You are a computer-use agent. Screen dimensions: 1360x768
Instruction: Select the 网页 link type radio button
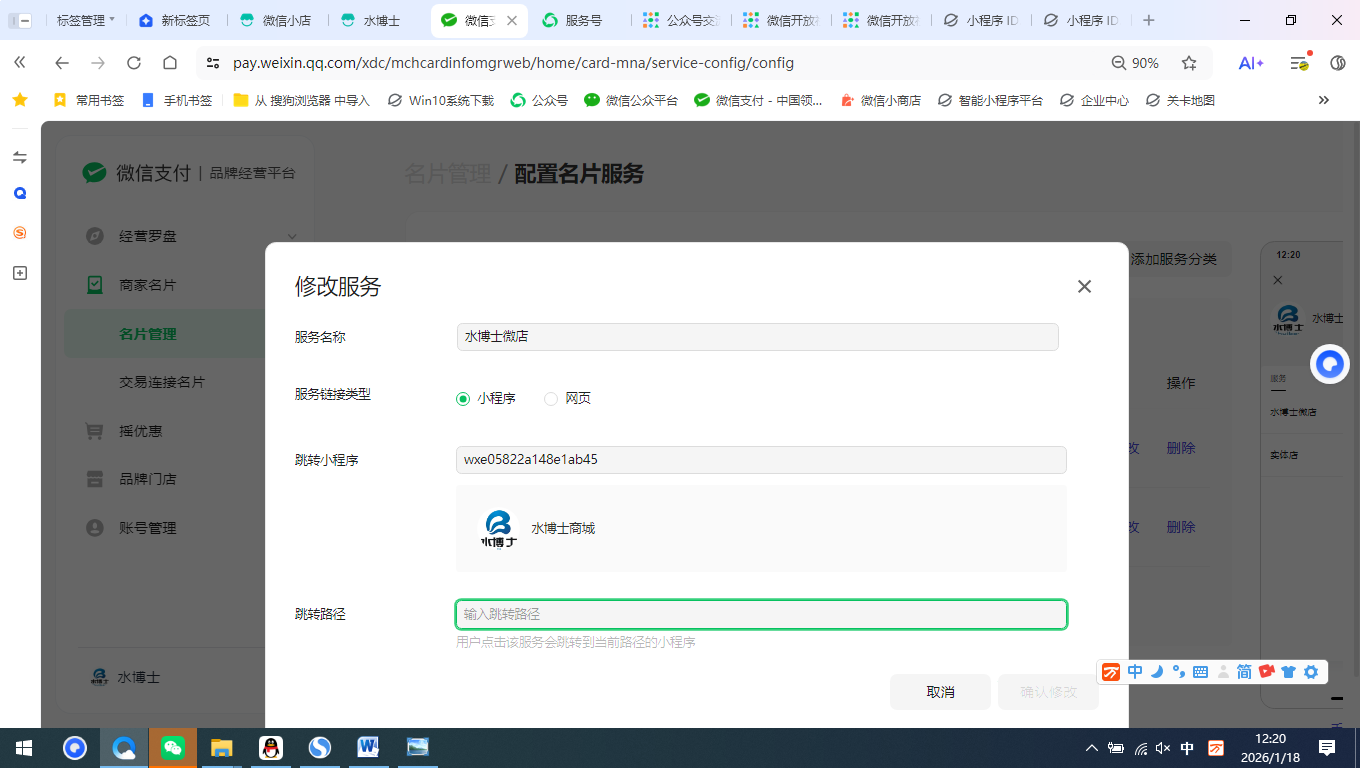click(x=551, y=399)
